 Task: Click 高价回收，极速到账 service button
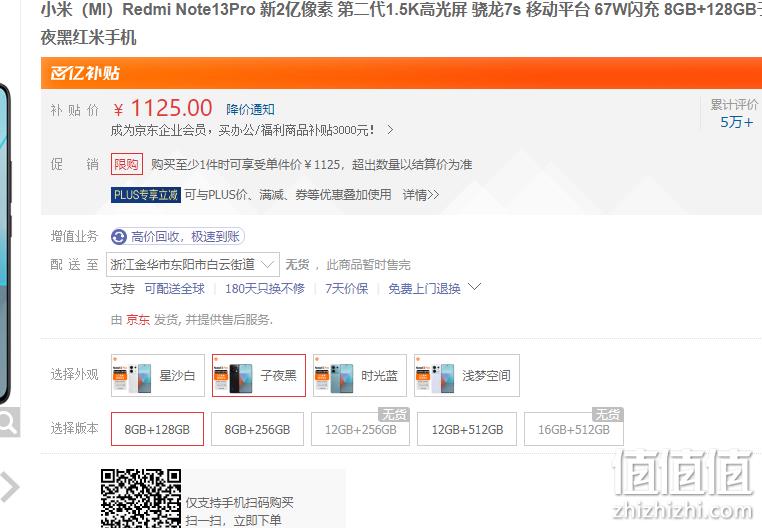click(x=177, y=237)
